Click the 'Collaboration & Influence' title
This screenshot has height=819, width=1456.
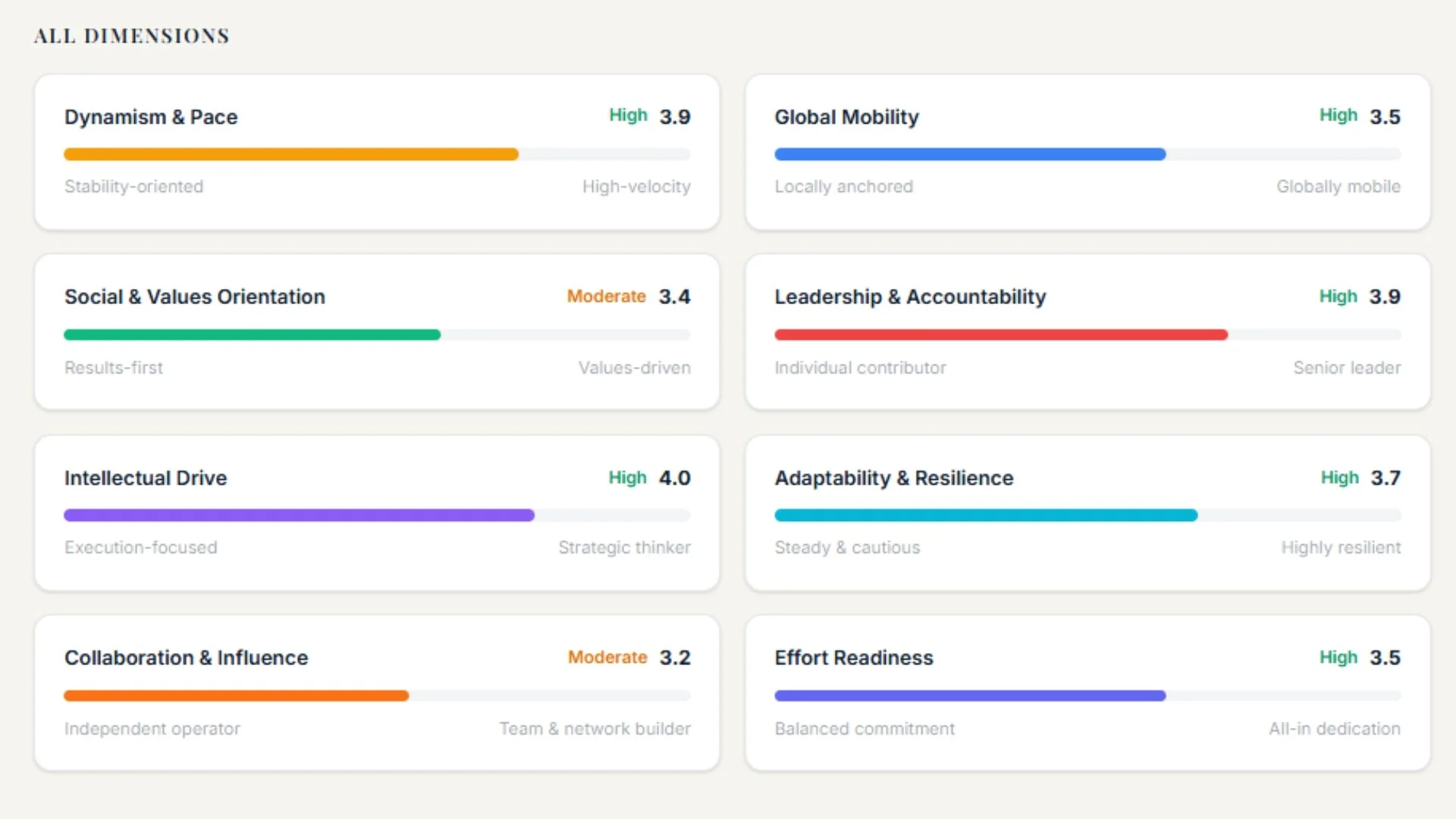(187, 657)
